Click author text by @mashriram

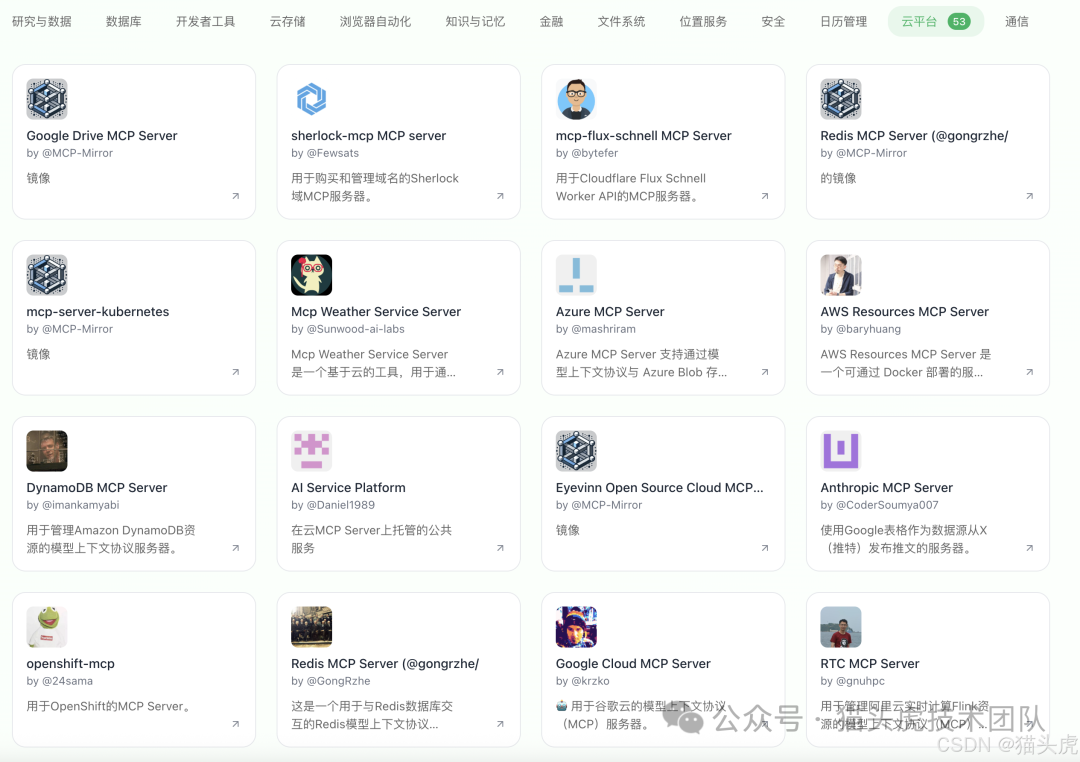pyautogui.click(x=596, y=329)
